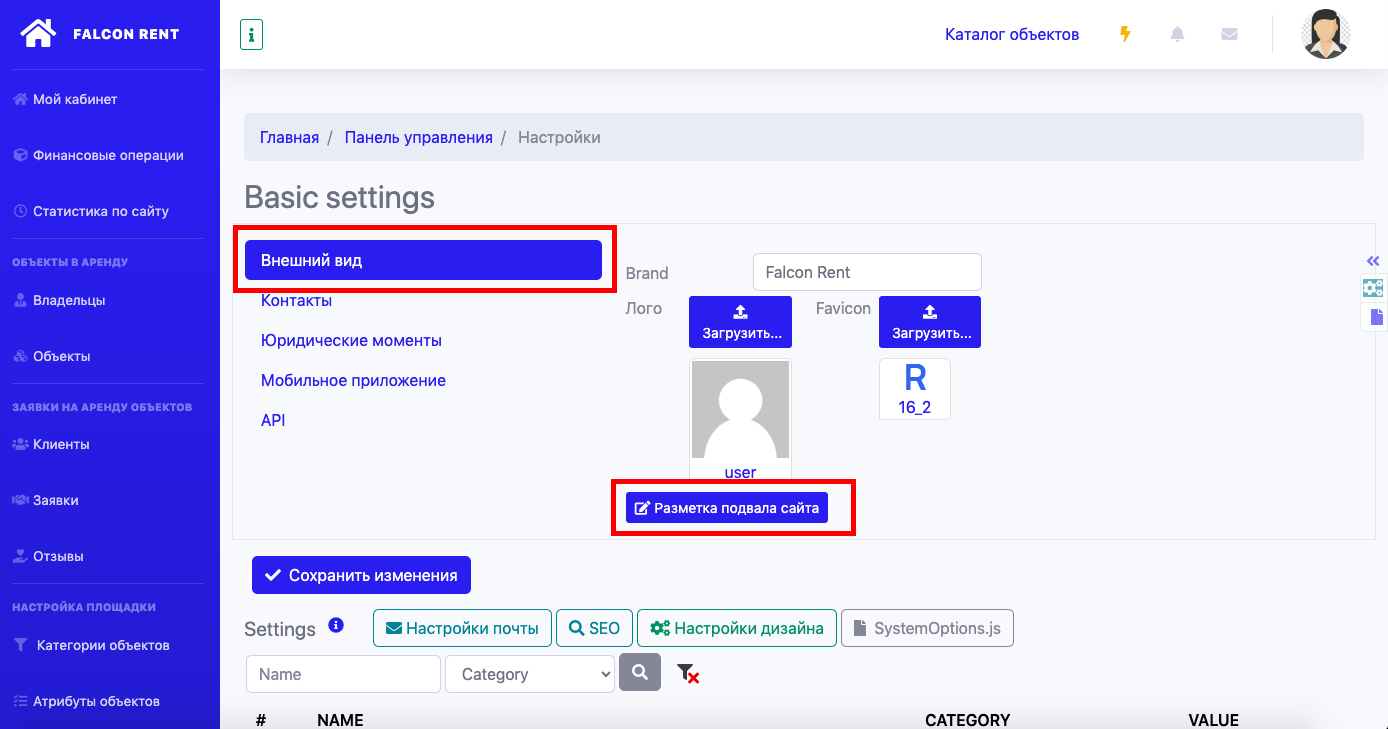
Task: Click the user avatar profile picture
Action: (x=1325, y=34)
